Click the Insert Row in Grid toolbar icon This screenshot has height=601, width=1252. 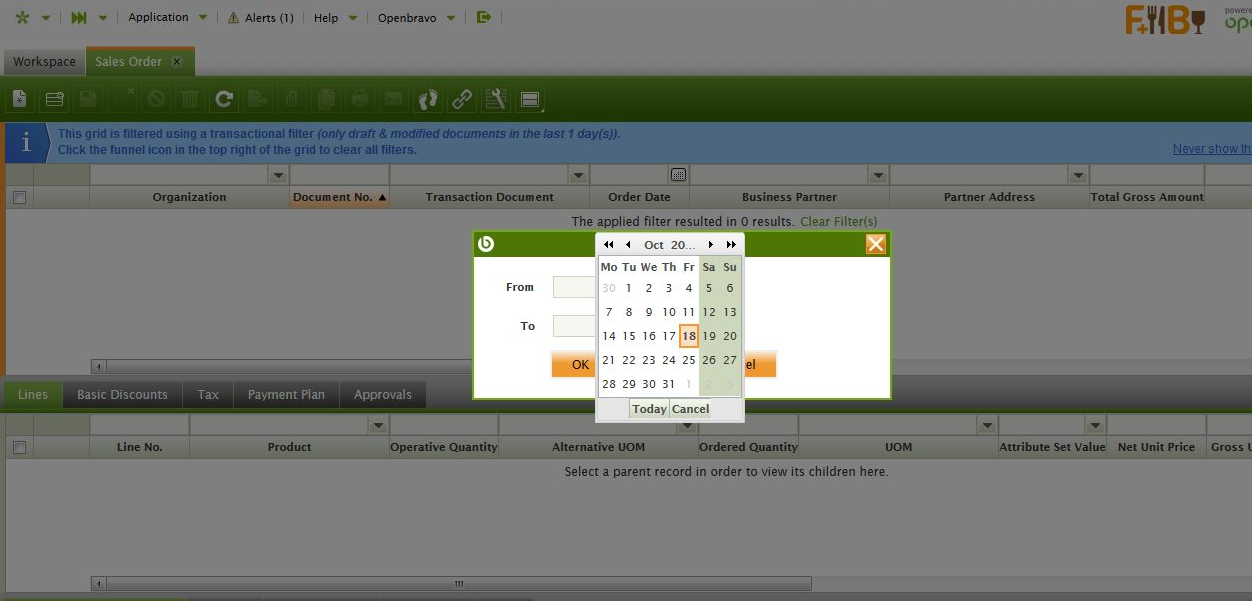click(54, 99)
